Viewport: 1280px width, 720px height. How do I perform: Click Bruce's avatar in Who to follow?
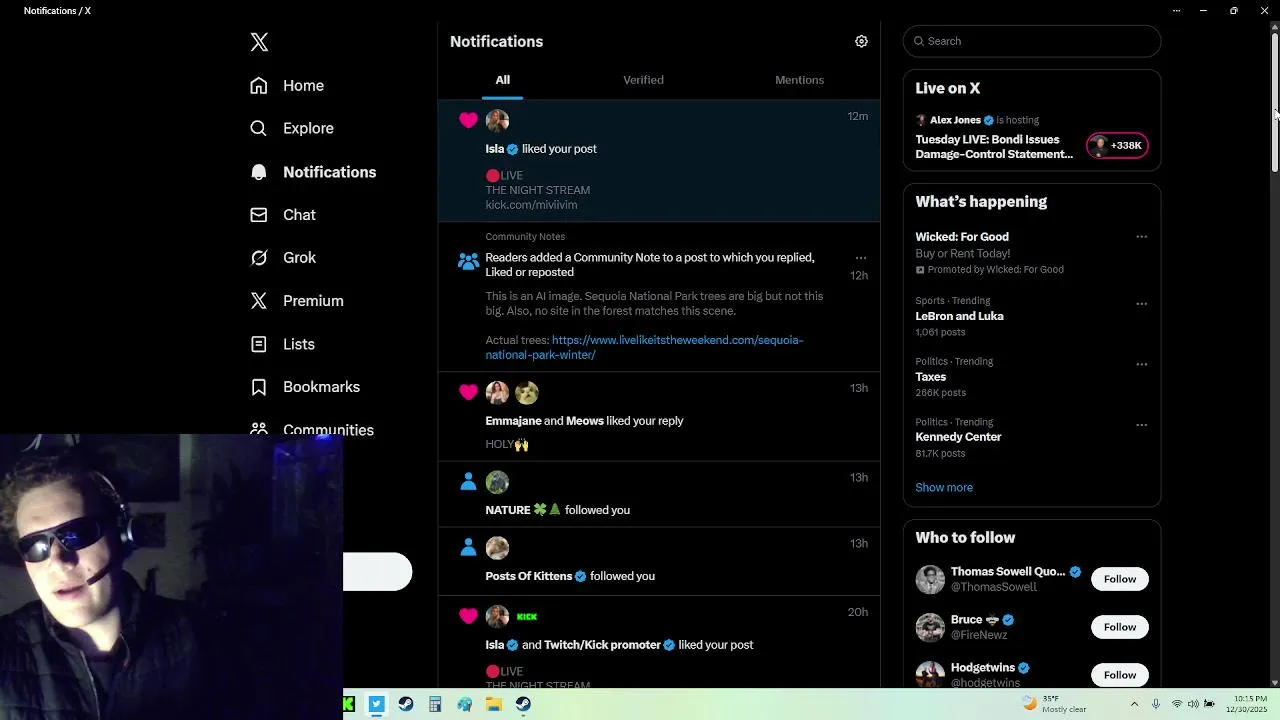pos(930,627)
